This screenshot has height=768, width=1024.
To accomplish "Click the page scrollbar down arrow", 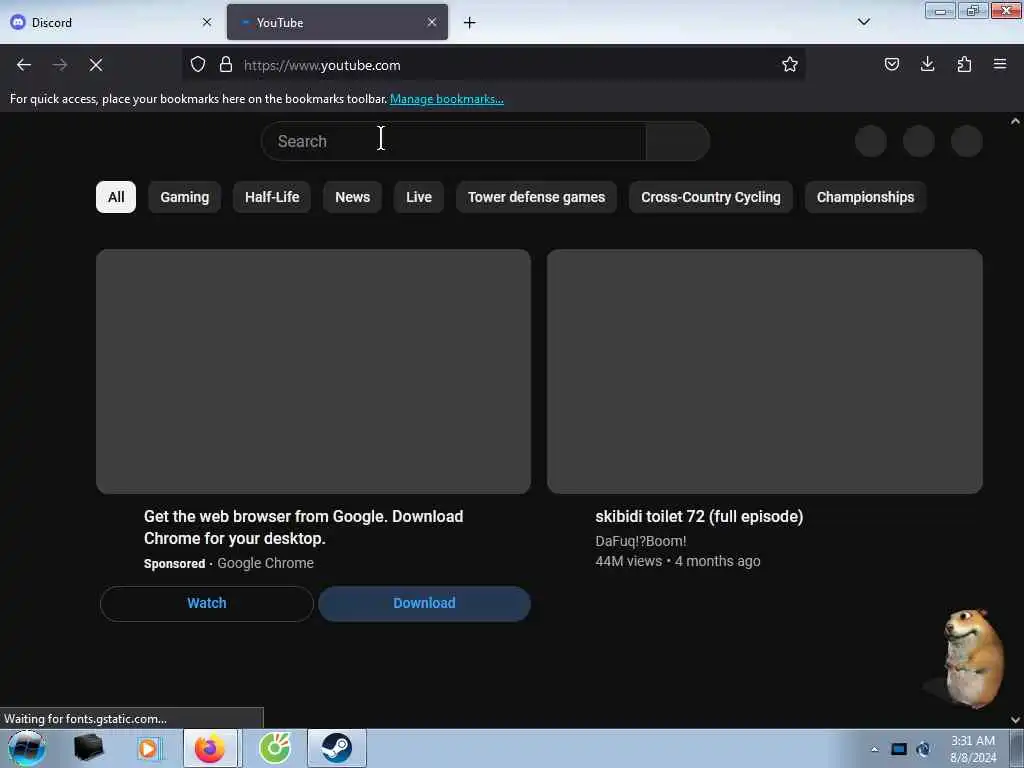I will coord(1016,720).
